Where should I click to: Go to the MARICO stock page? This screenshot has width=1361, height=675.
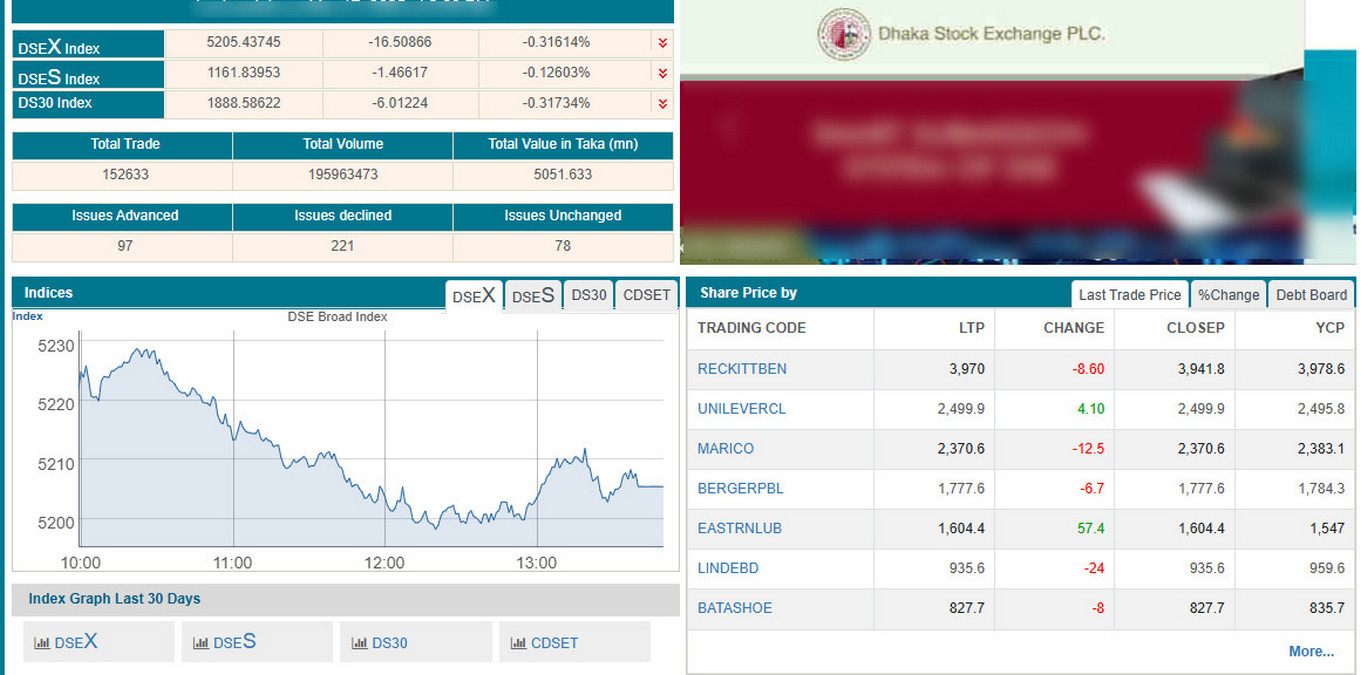pos(726,449)
